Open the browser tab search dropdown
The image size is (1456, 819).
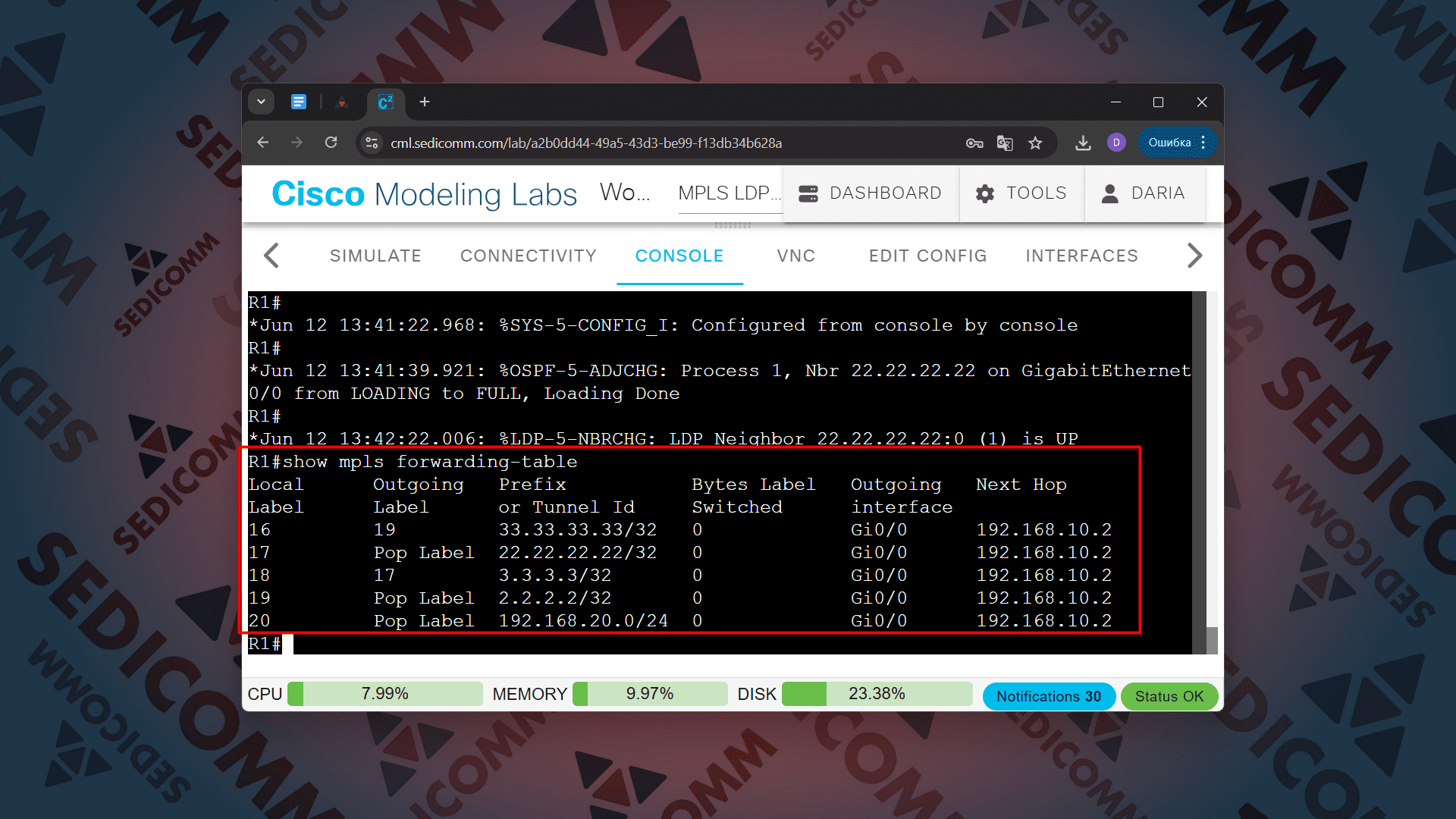261,102
